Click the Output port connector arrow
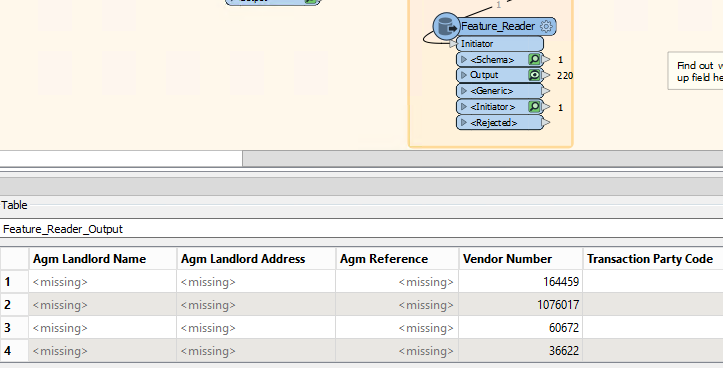Viewport: 723px width, 368px height. 546,75
